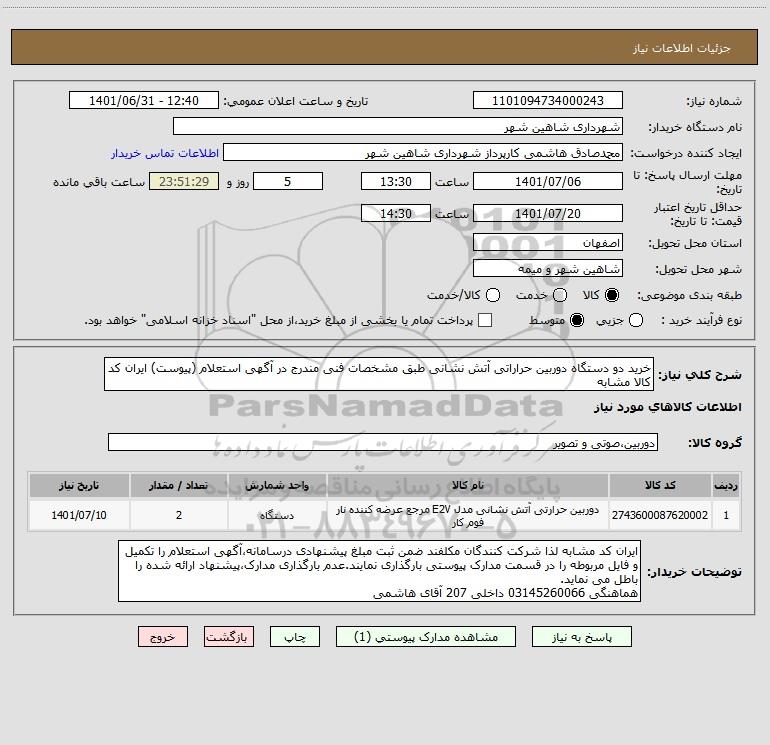Click price validity date 1401/07/20

coord(548,214)
